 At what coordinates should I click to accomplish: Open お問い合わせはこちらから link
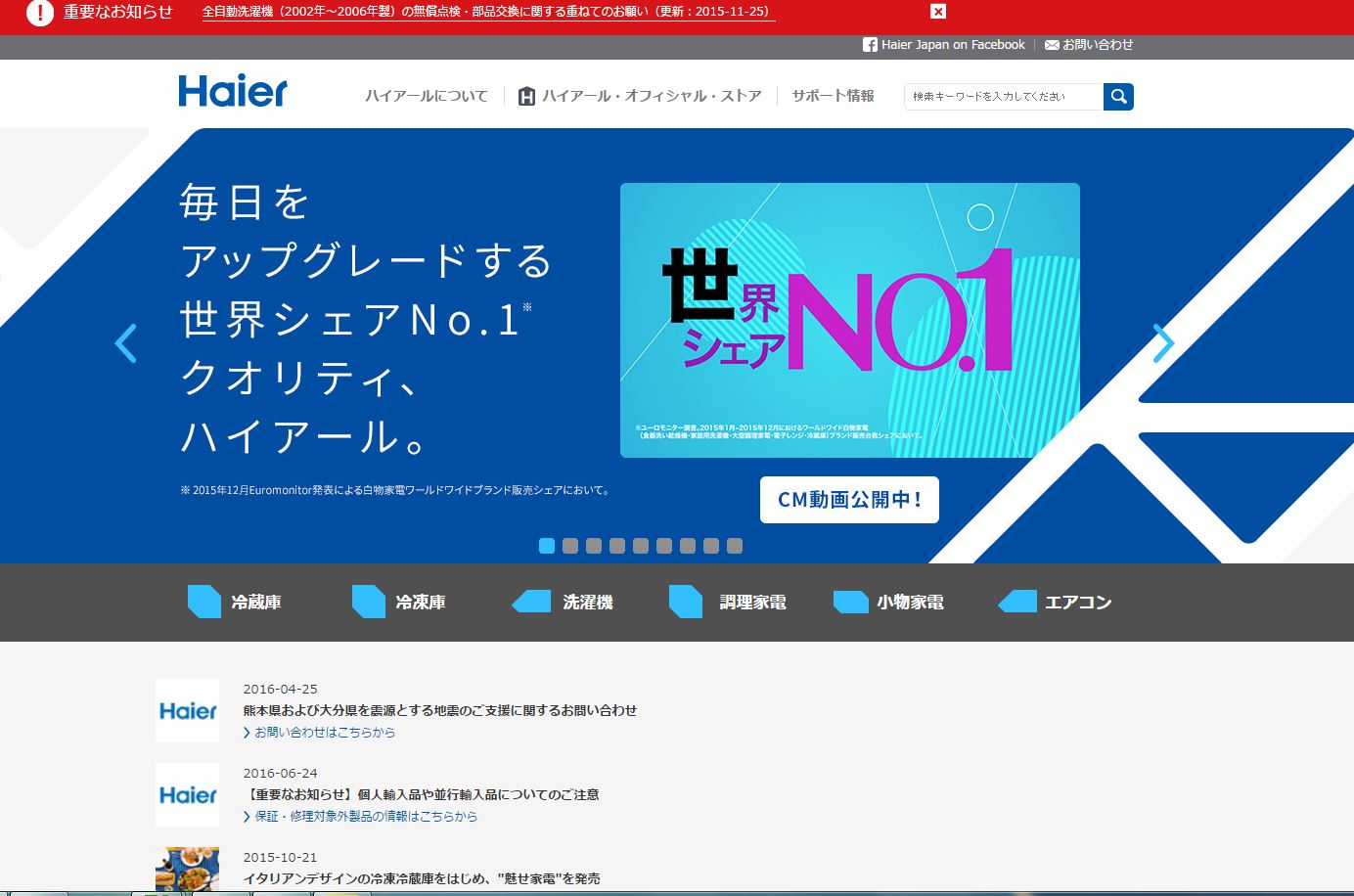325,732
